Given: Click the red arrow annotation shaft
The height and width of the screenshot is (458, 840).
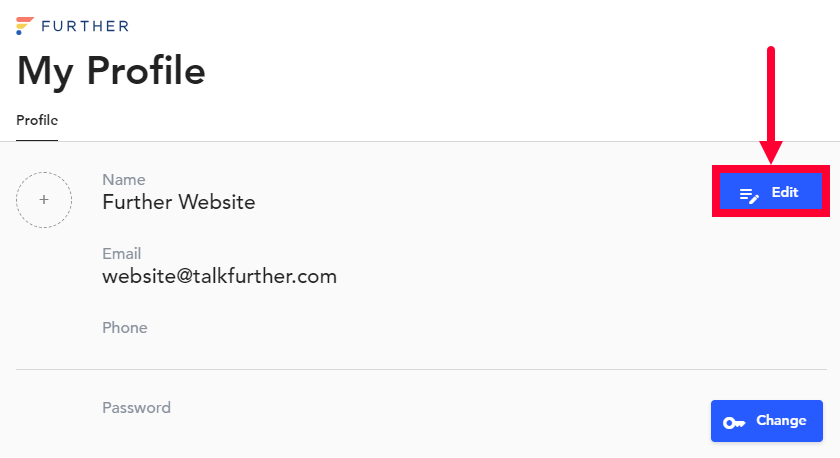Looking at the screenshot, I should coord(771,94).
